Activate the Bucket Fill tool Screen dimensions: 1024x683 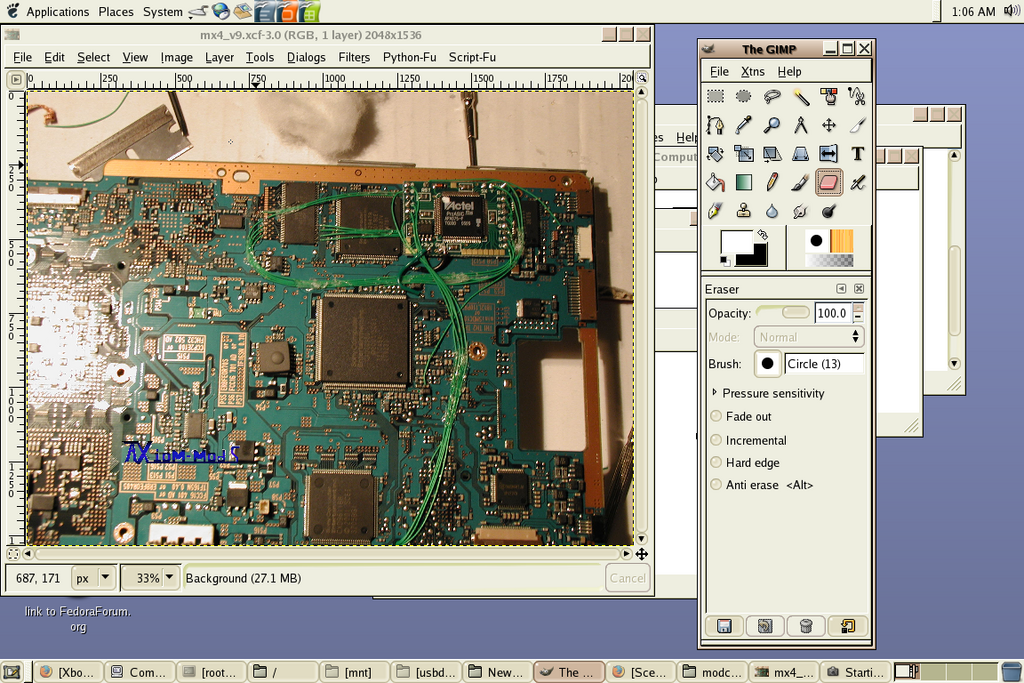(715, 182)
